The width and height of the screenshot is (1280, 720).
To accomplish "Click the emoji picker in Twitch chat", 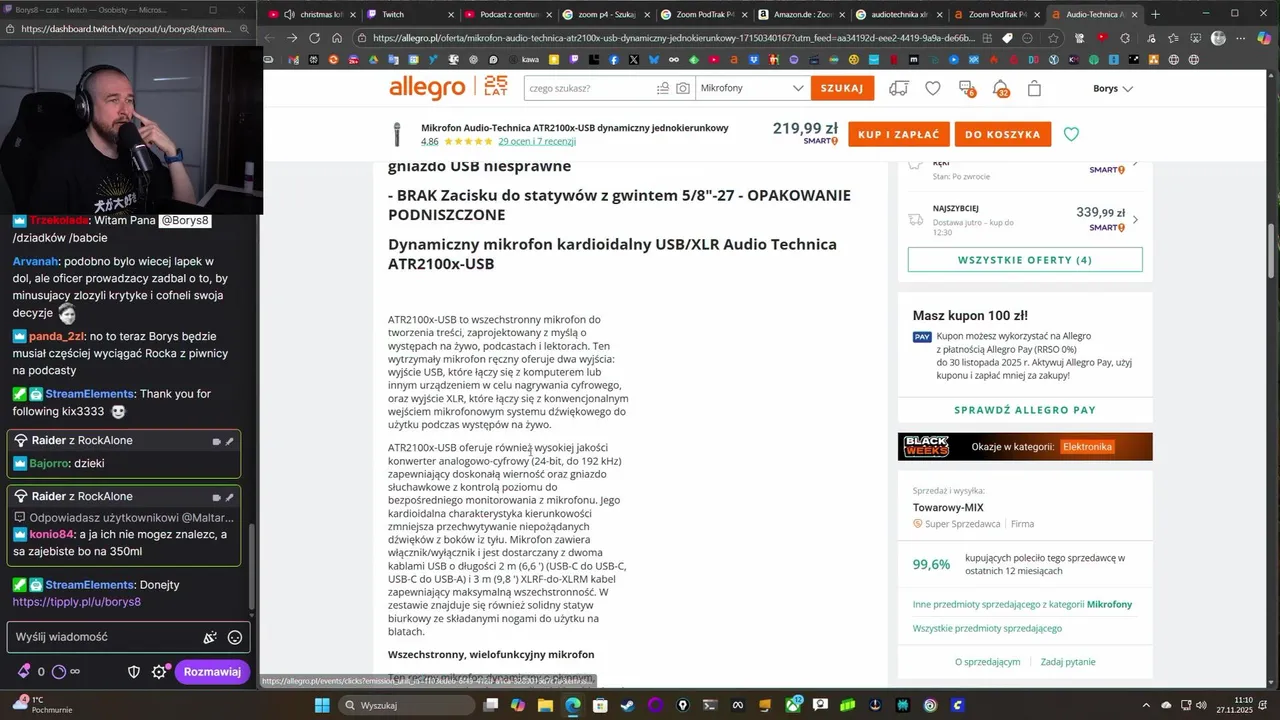I will (x=235, y=637).
